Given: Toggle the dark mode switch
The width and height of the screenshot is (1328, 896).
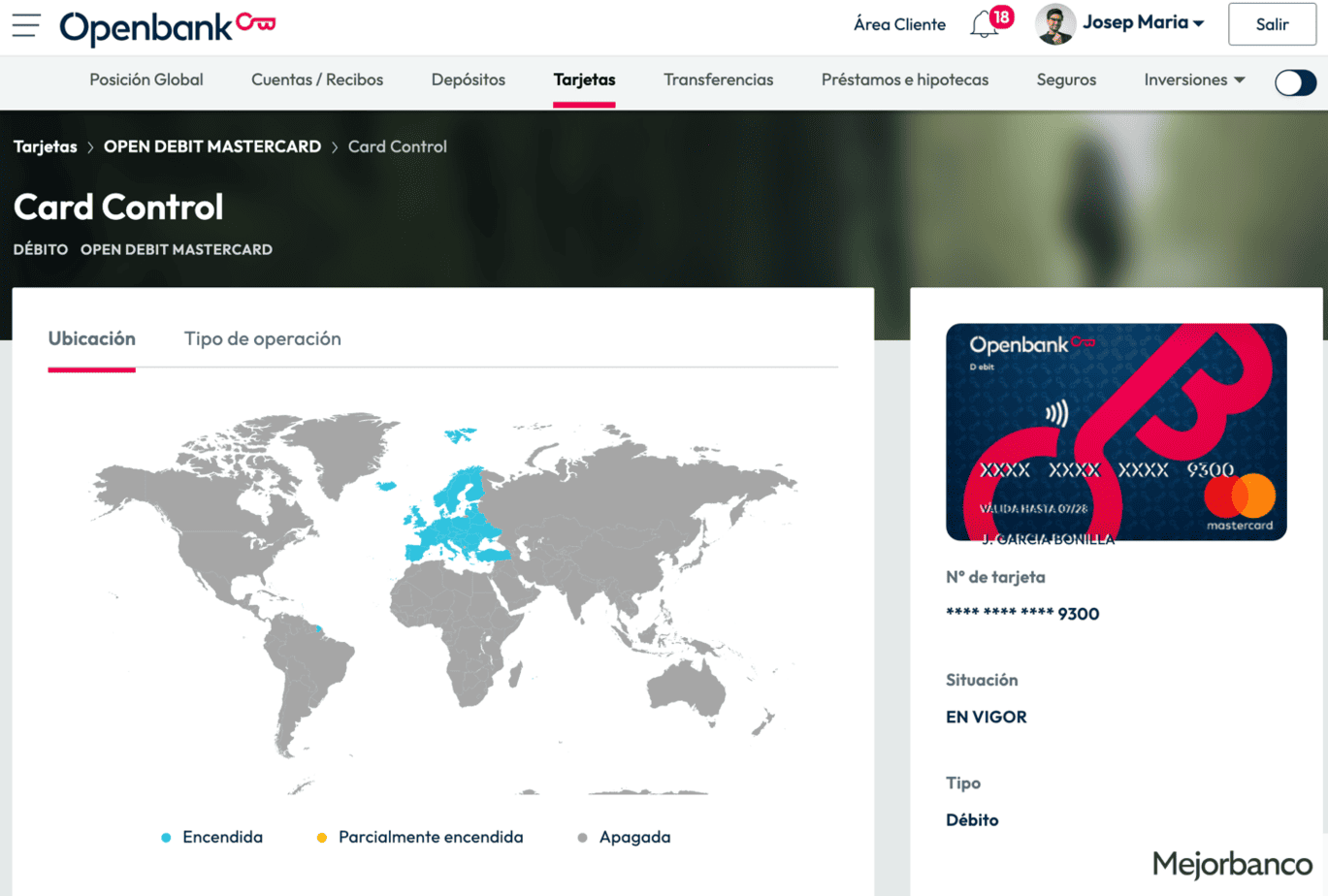Looking at the screenshot, I should [1295, 82].
